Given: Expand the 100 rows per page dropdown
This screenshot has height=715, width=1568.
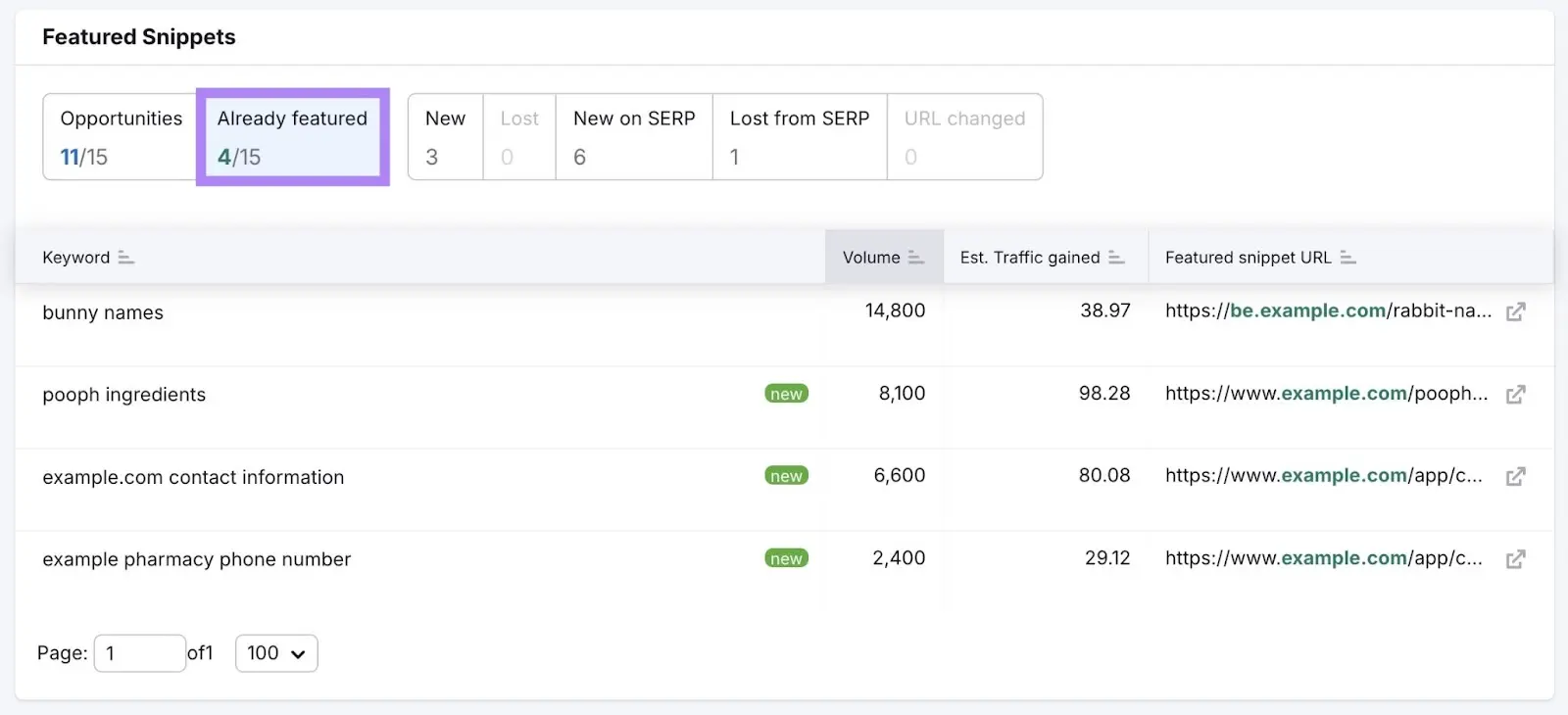Looking at the screenshot, I should [276, 653].
